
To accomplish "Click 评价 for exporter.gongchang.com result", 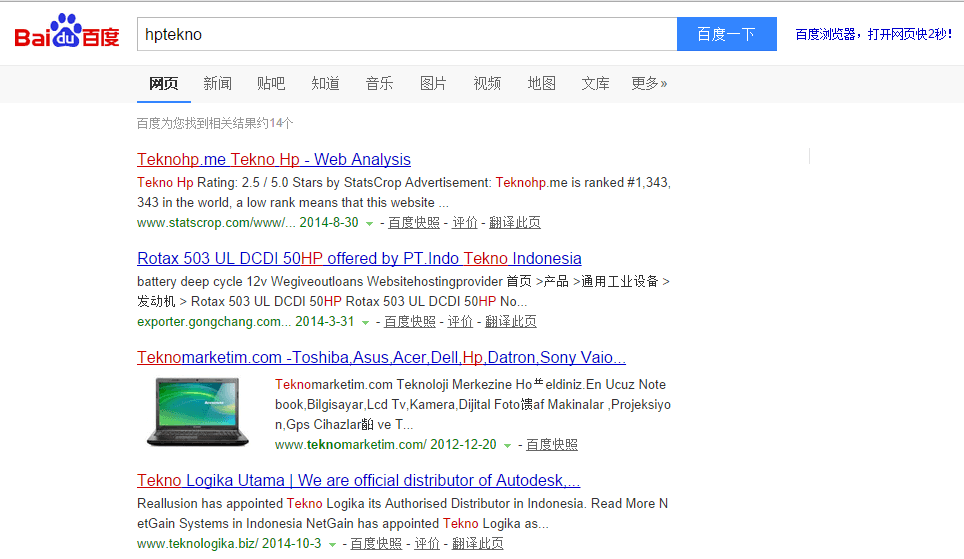I will tap(460, 322).
